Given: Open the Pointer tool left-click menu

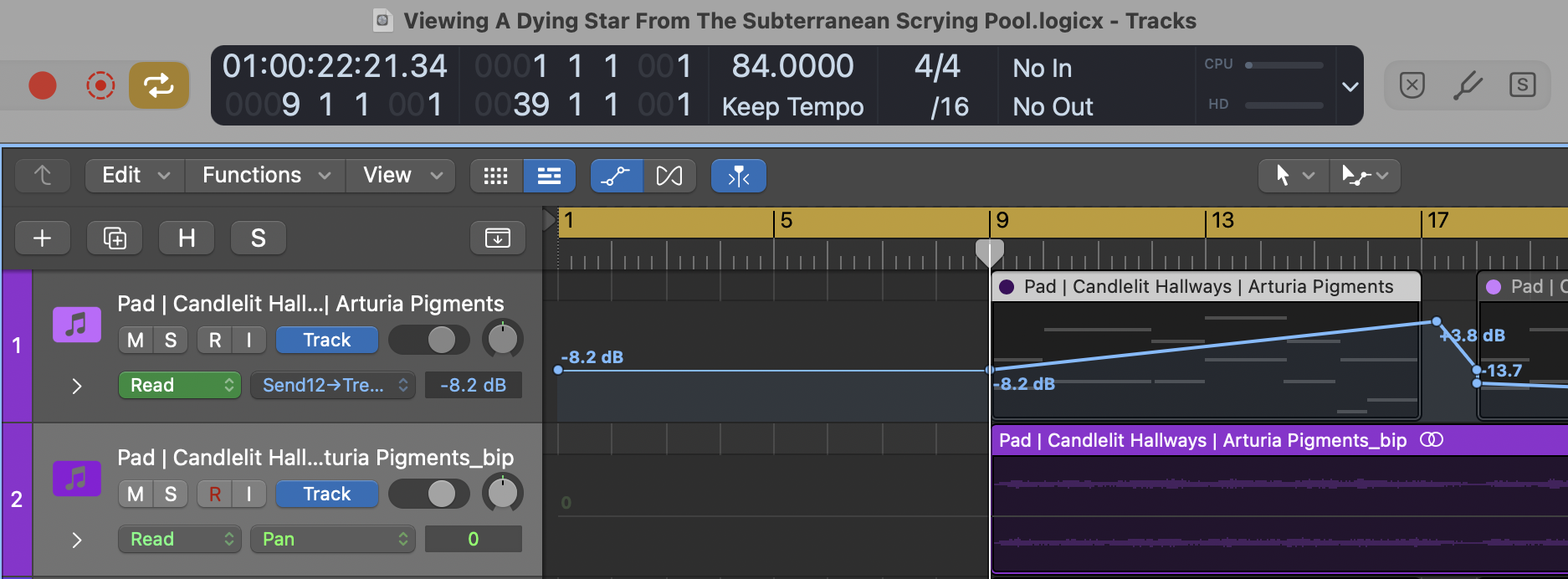Looking at the screenshot, I should point(1294,176).
